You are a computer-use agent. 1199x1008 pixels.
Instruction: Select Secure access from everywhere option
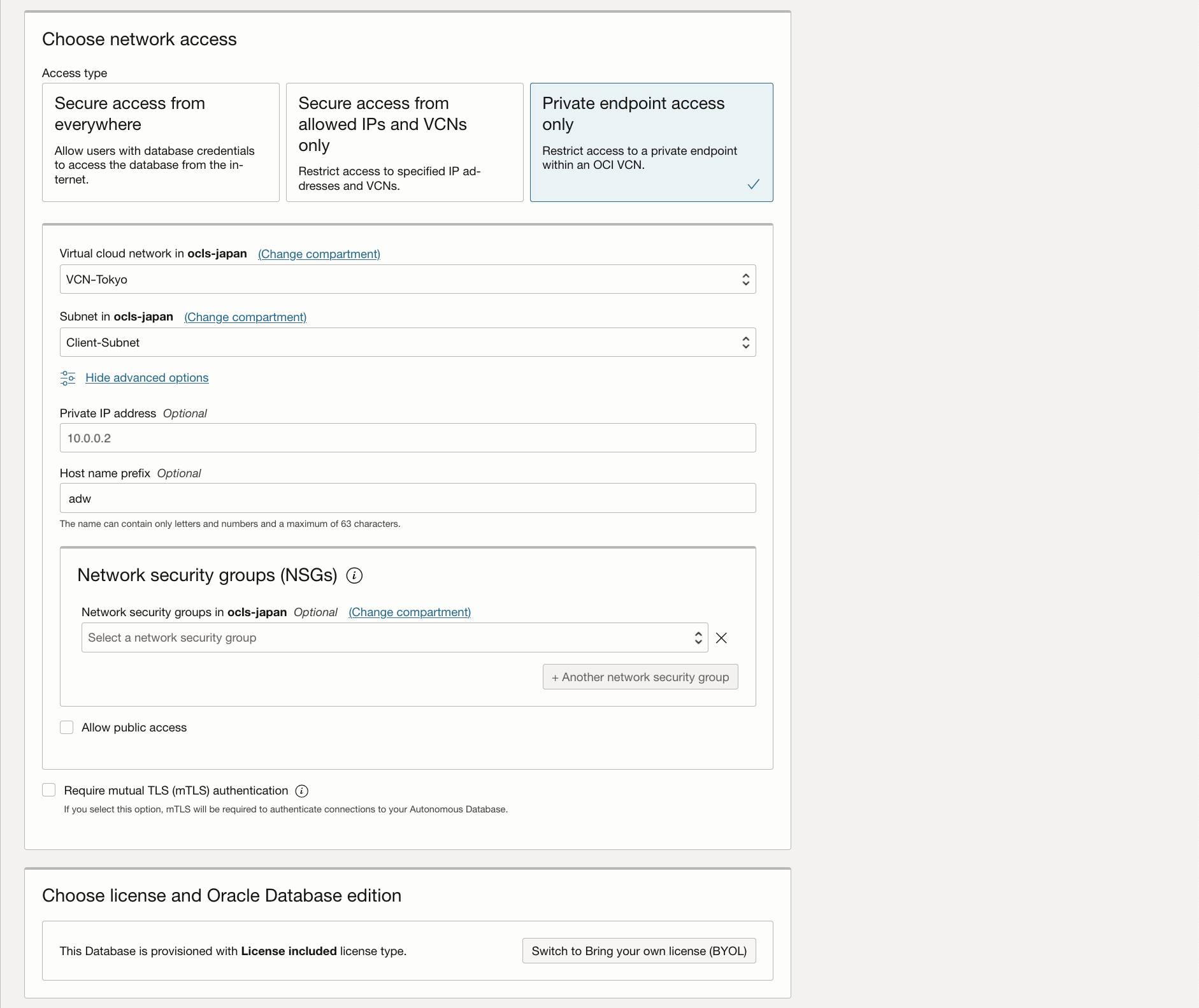coord(161,142)
